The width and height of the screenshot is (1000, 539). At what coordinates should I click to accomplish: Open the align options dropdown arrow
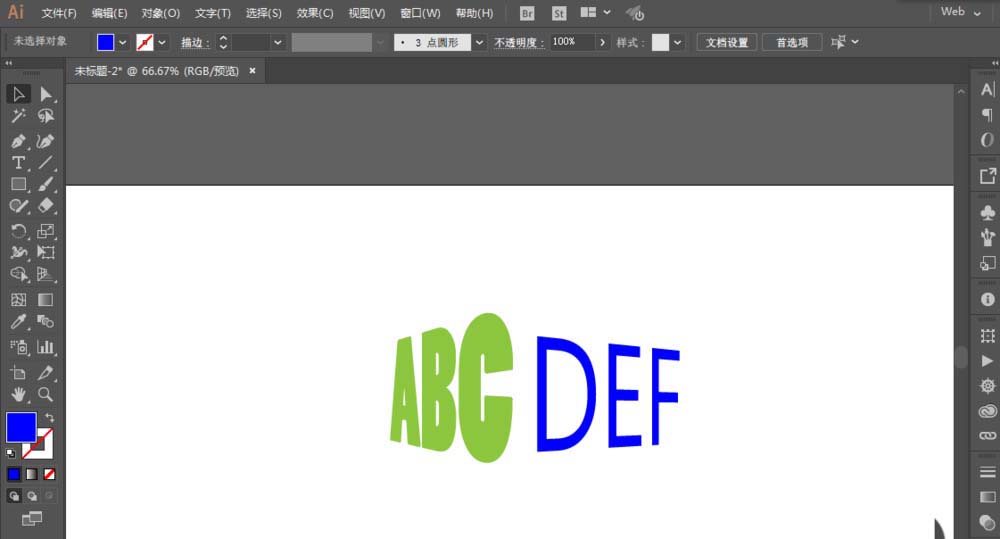click(x=855, y=42)
